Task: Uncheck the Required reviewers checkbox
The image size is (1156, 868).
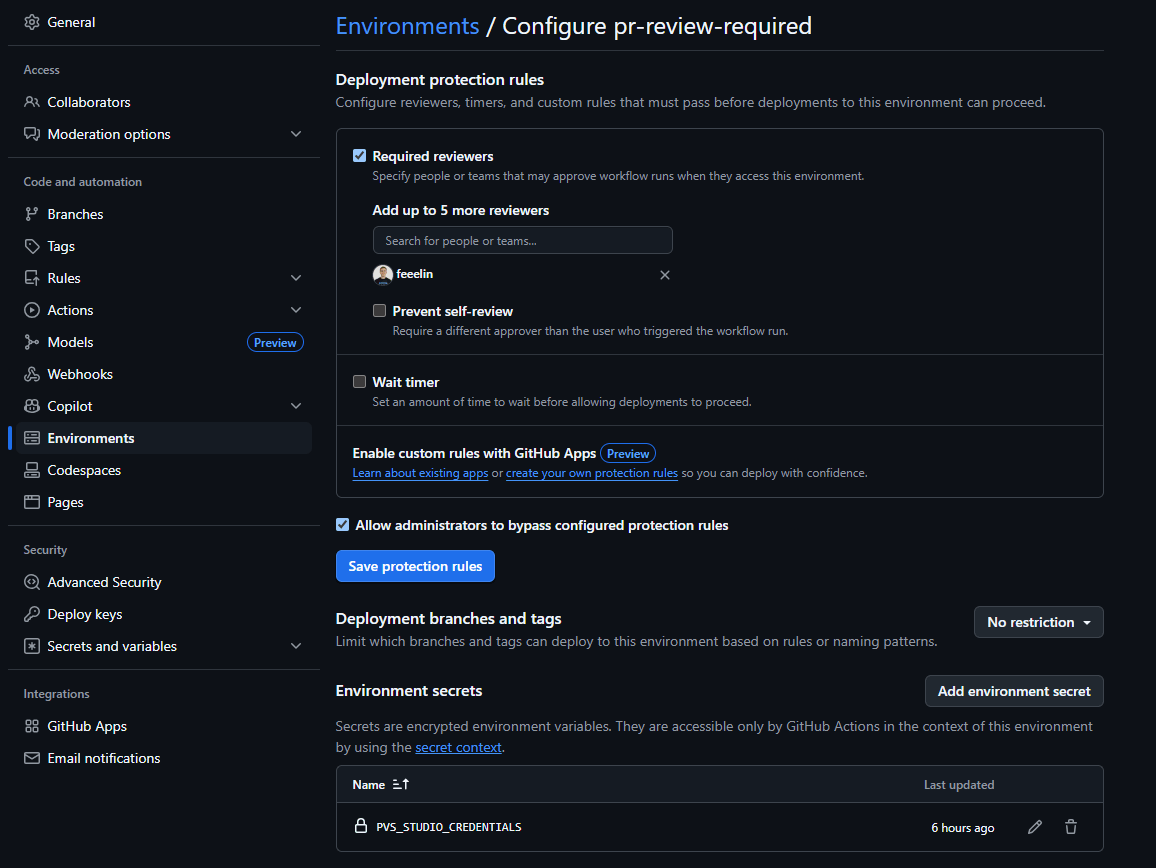Action: click(x=360, y=156)
